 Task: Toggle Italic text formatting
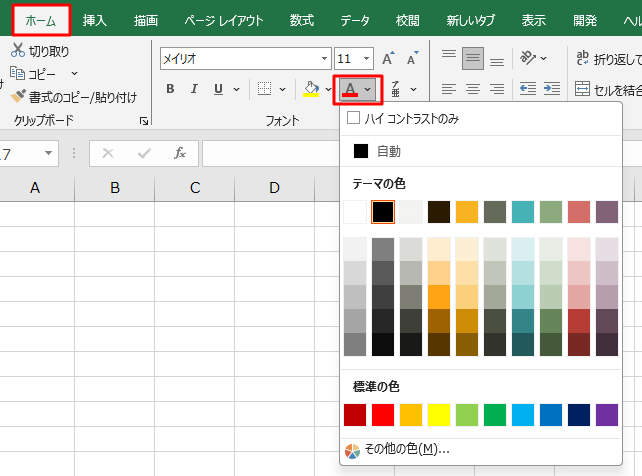(195, 90)
